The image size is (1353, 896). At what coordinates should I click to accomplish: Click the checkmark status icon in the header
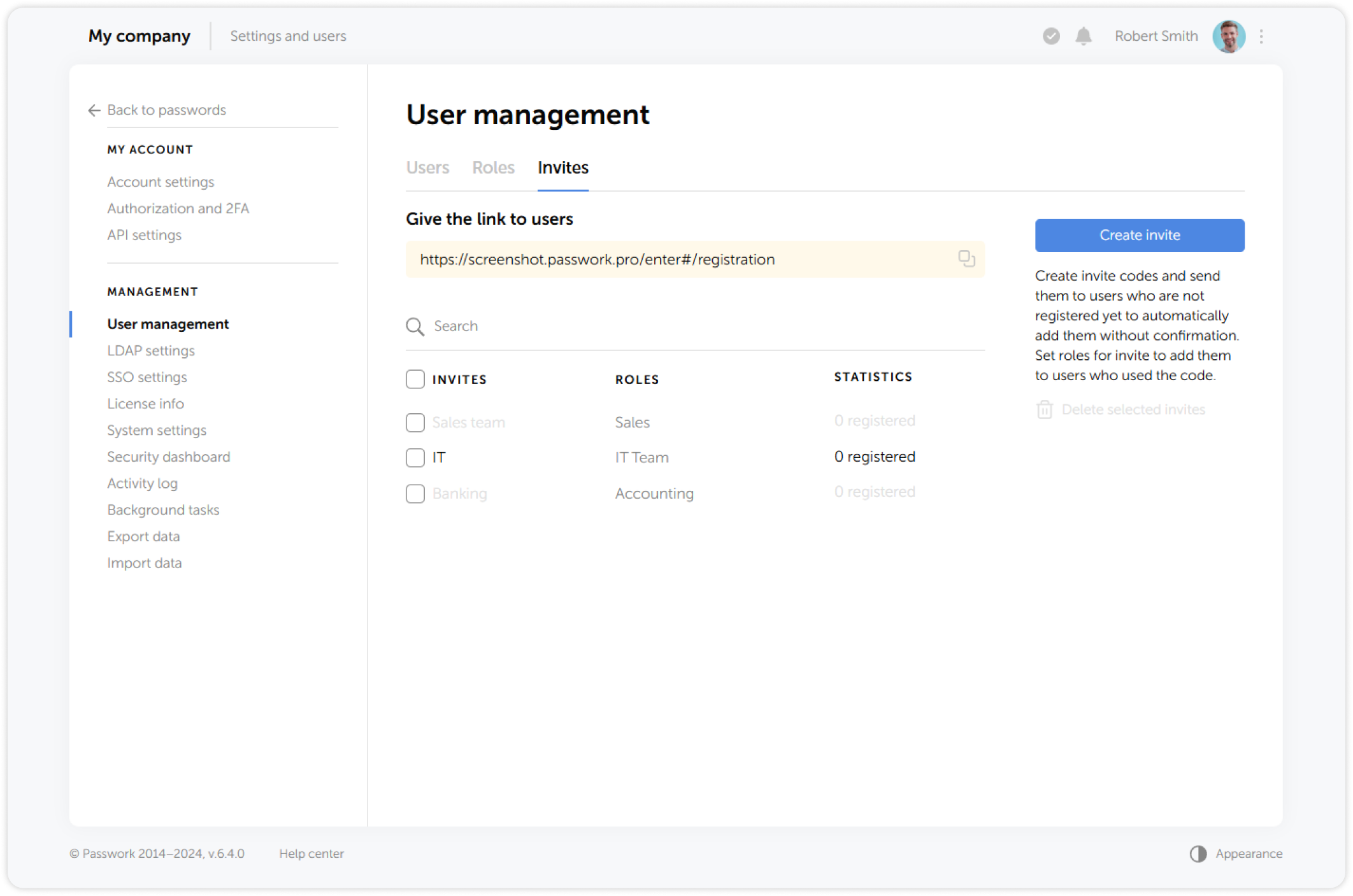click(x=1050, y=36)
